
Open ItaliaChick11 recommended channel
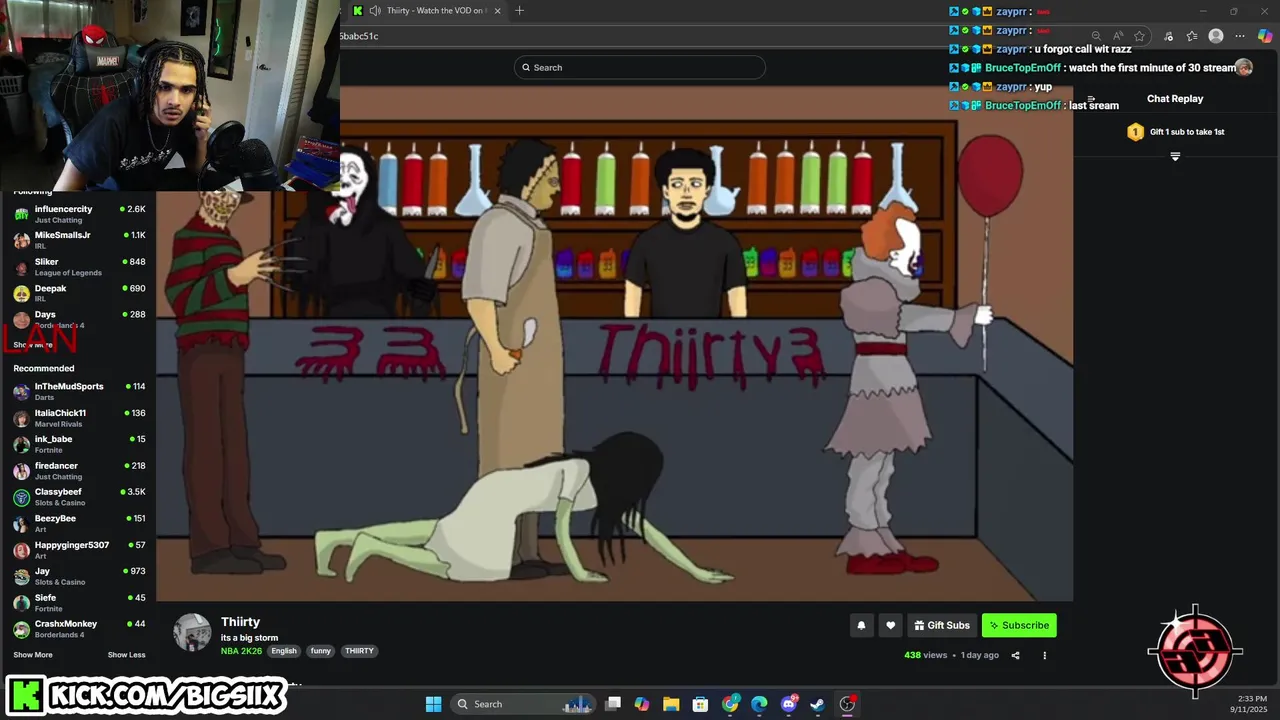(78, 418)
